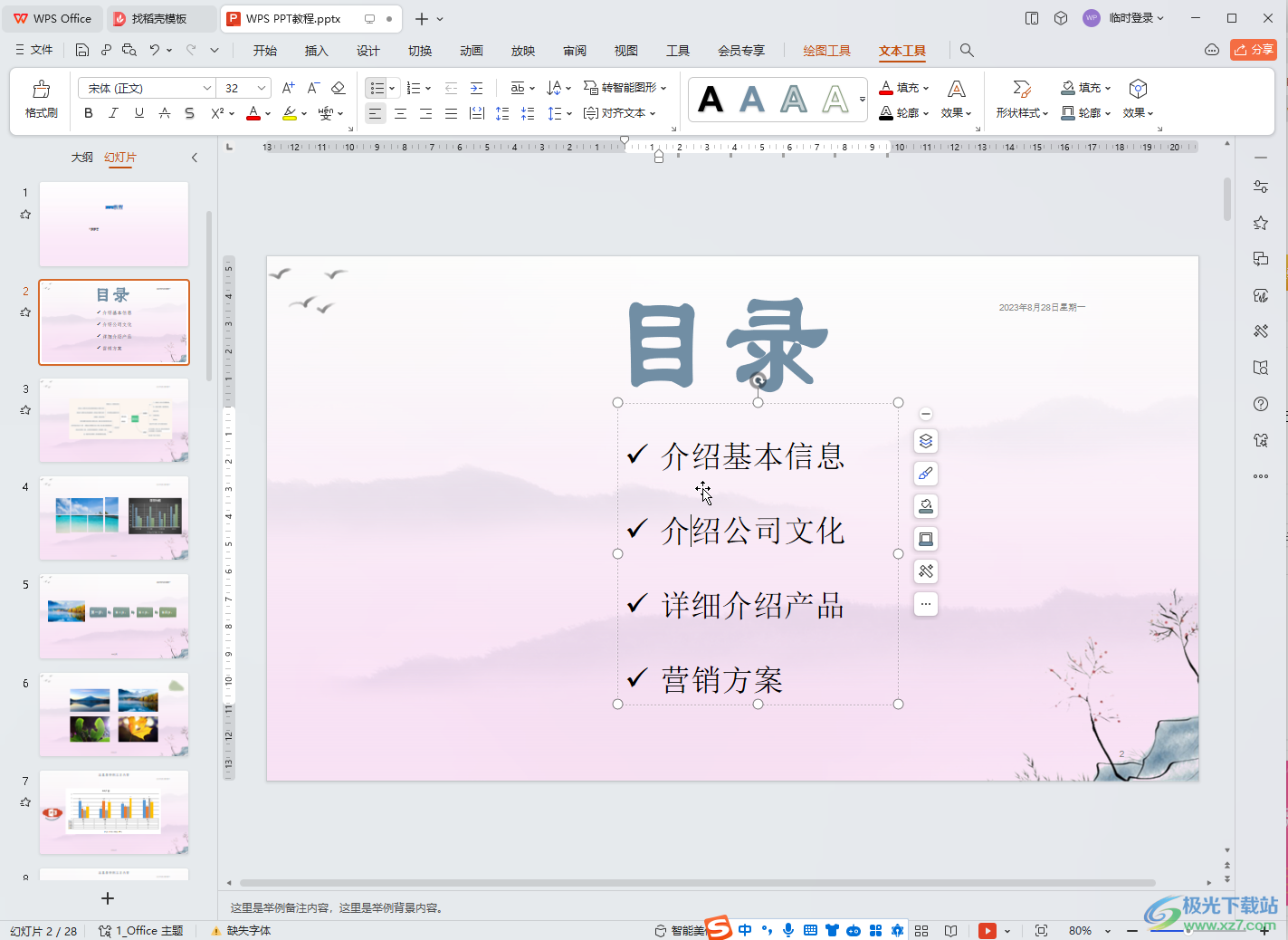Open the 文件 File menu
The height and width of the screenshot is (940, 1288).
point(34,51)
